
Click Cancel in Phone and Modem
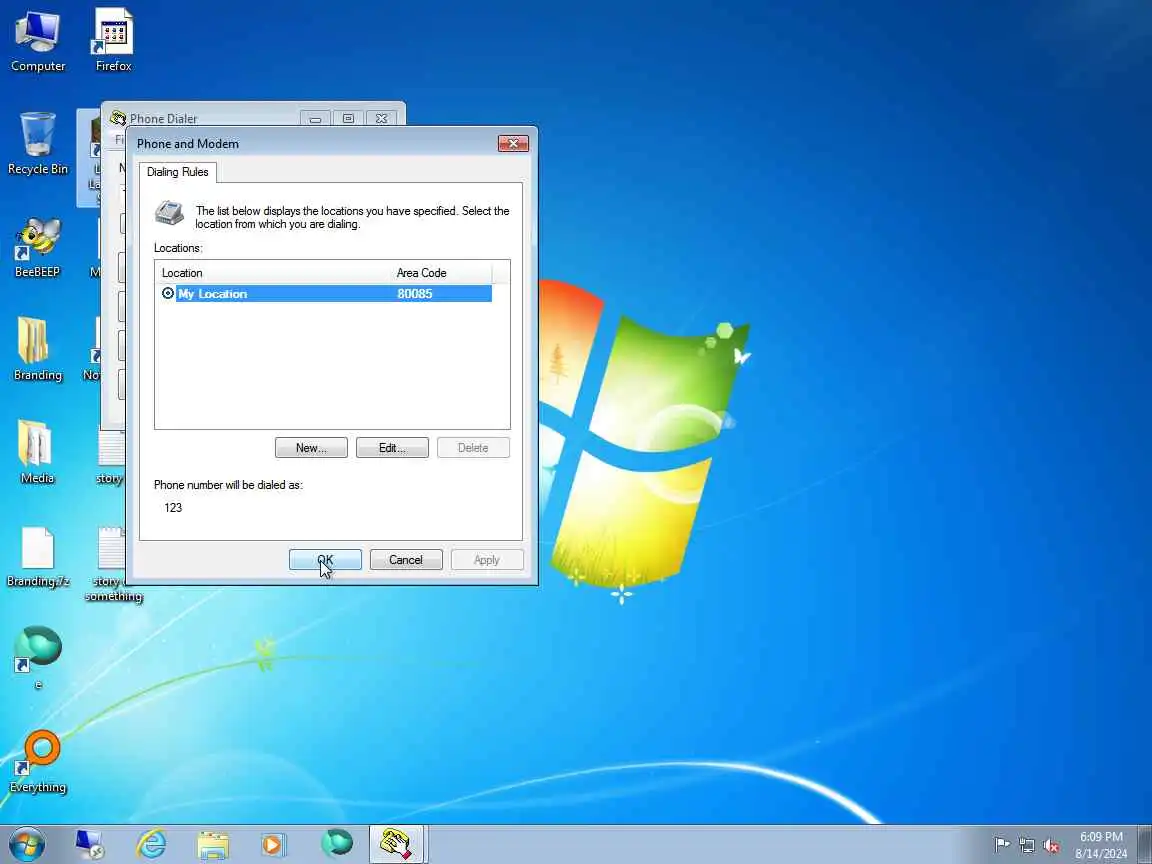tap(406, 560)
